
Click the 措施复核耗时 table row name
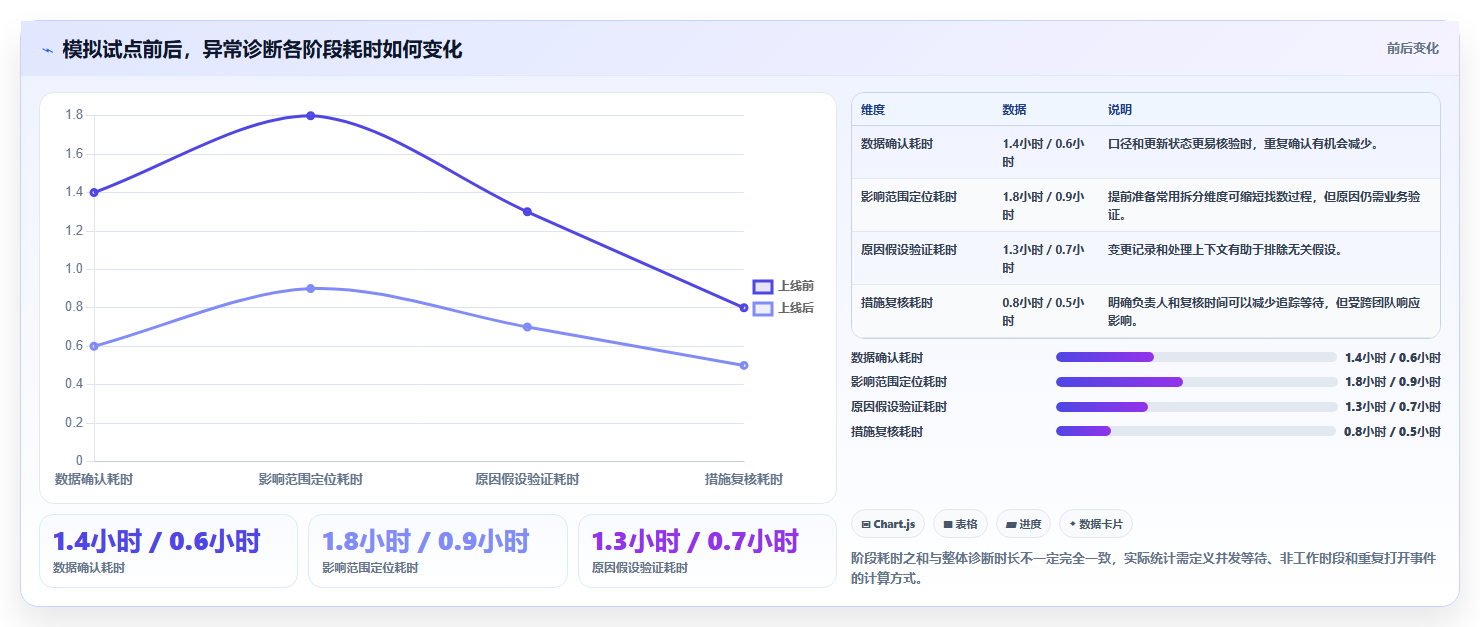[x=897, y=303]
